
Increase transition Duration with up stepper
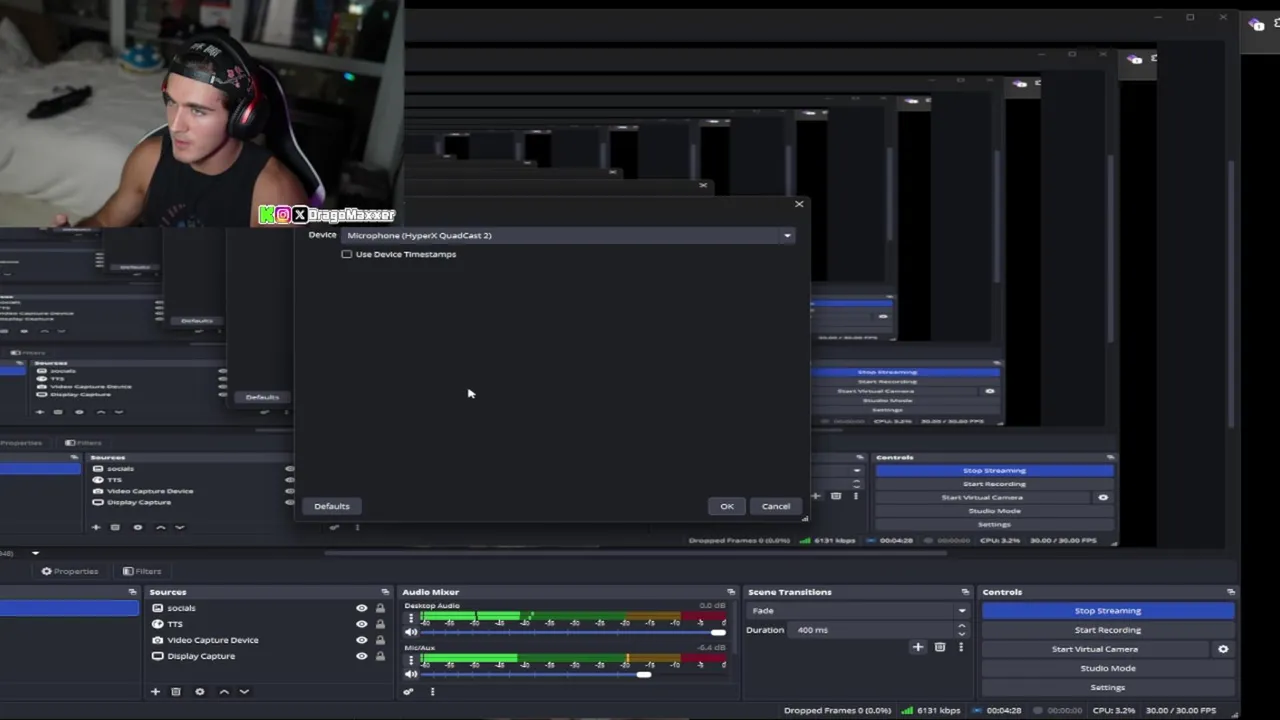961,626
